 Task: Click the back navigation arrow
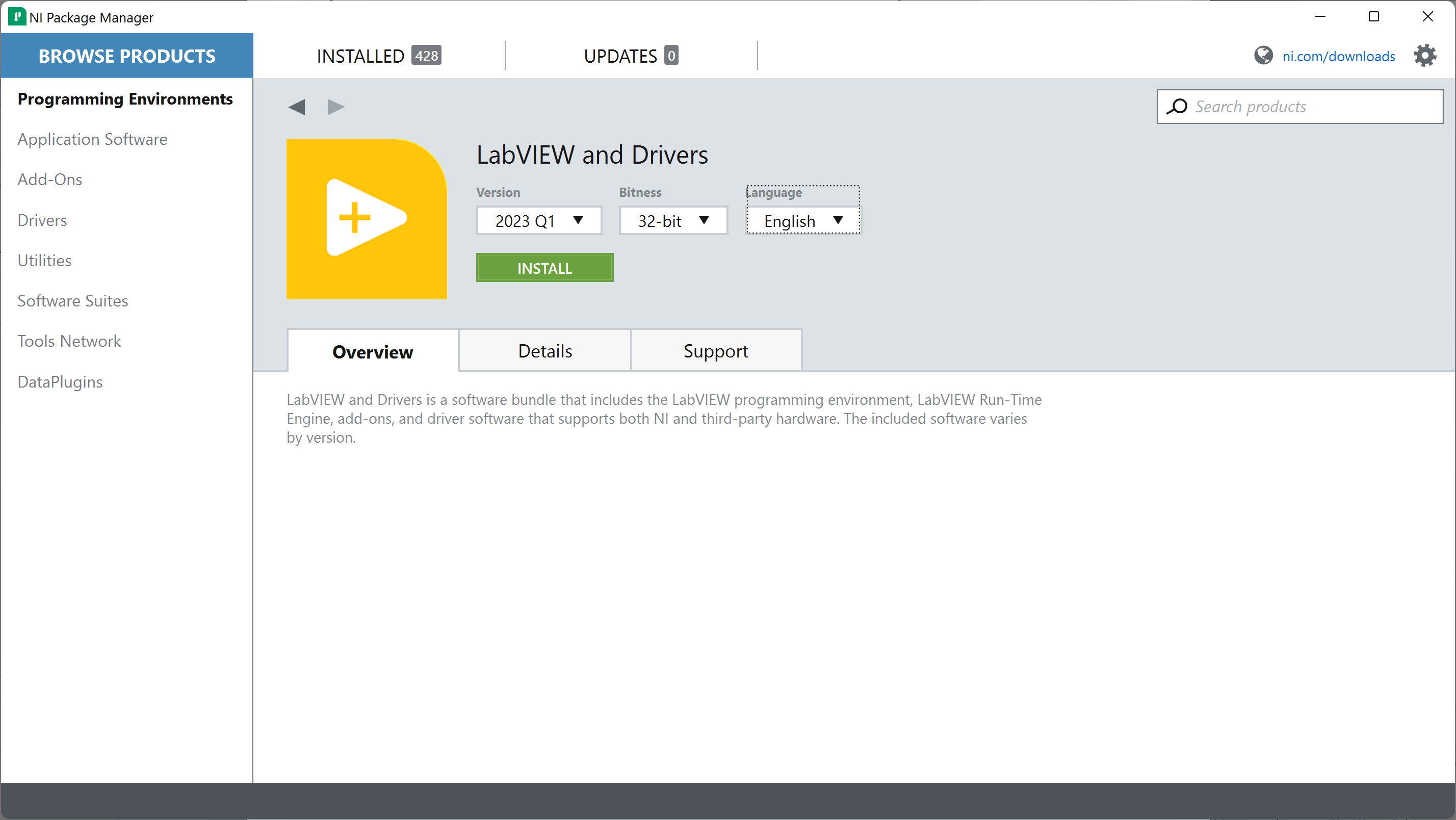(x=297, y=107)
